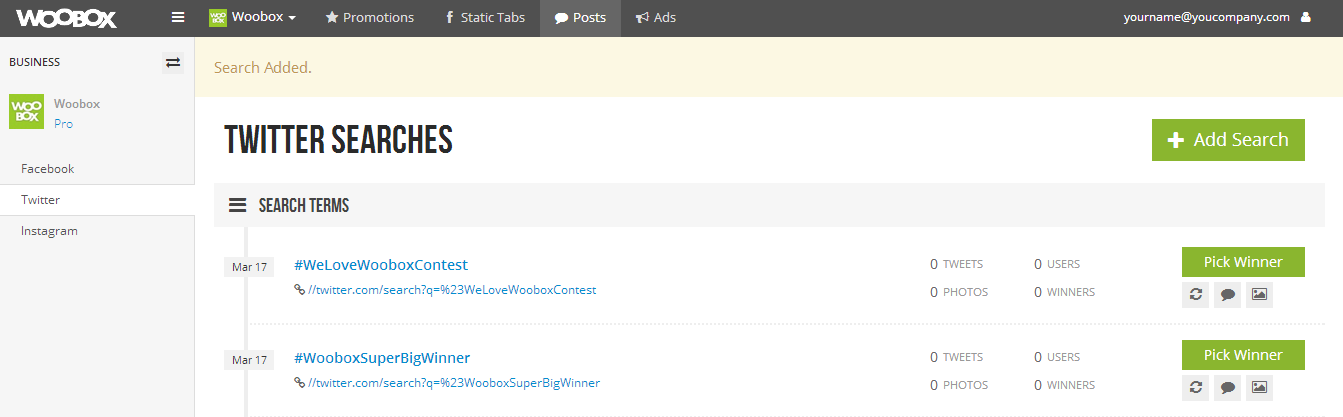Click the Winners count for #WeLoveWooboxContest
Viewport: 1343px width, 417px height.
click(x=1064, y=292)
